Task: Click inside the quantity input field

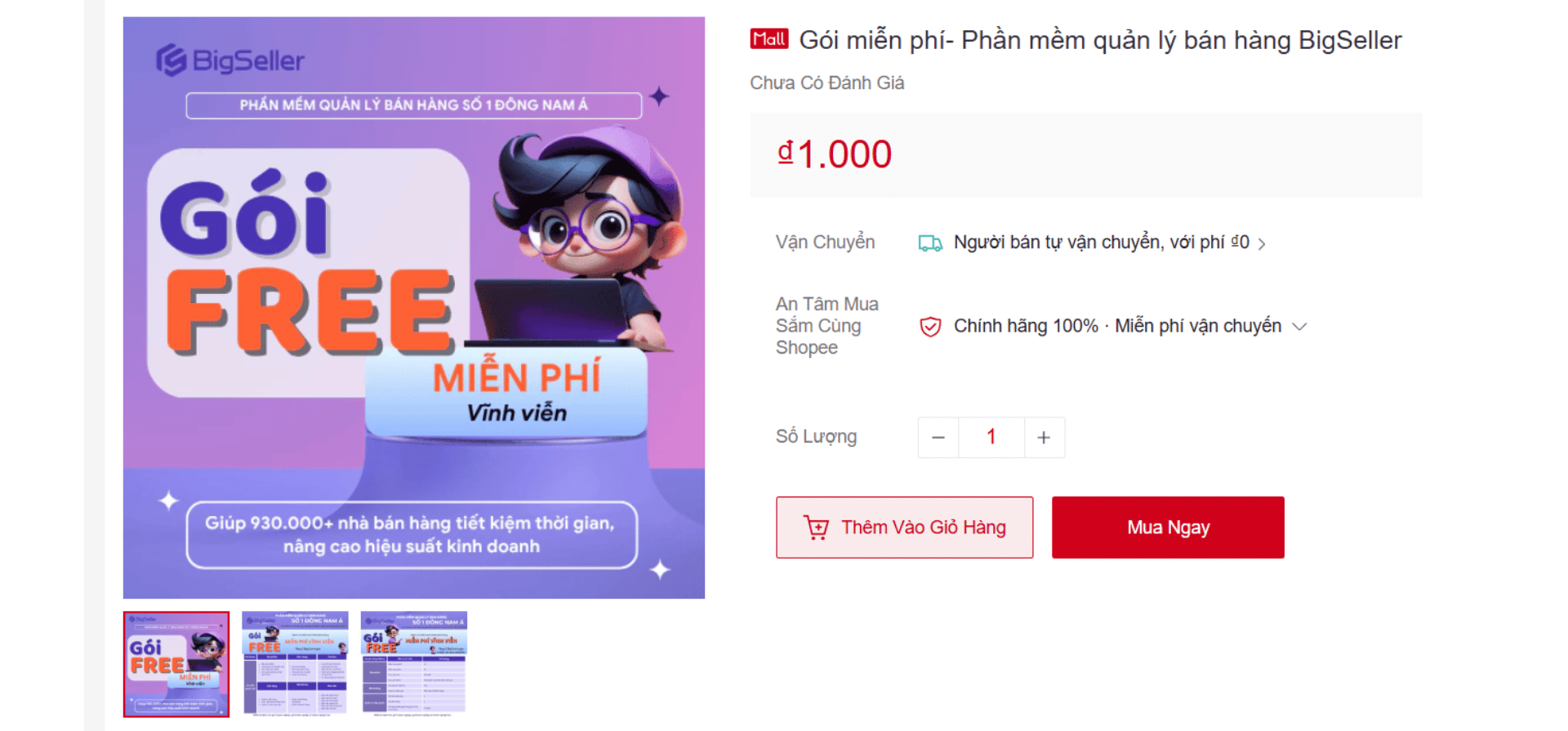Action: [991, 437]
